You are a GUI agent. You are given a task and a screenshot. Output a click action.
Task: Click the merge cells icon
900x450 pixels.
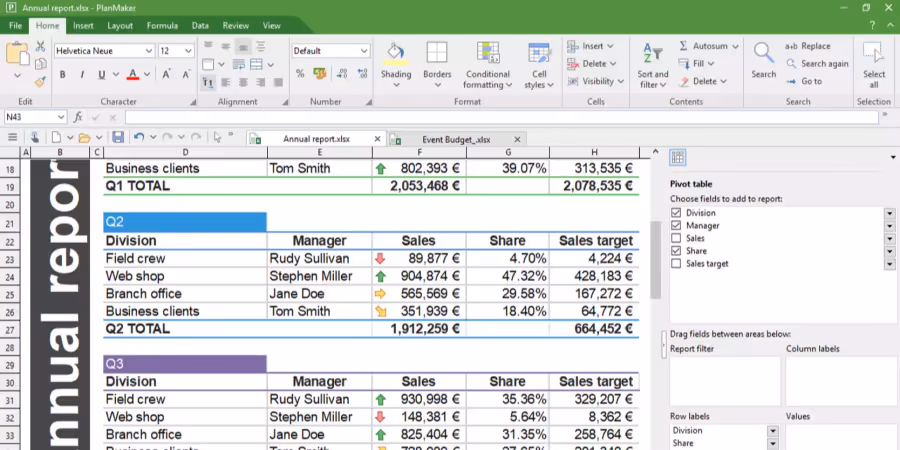tap(257, 65)
